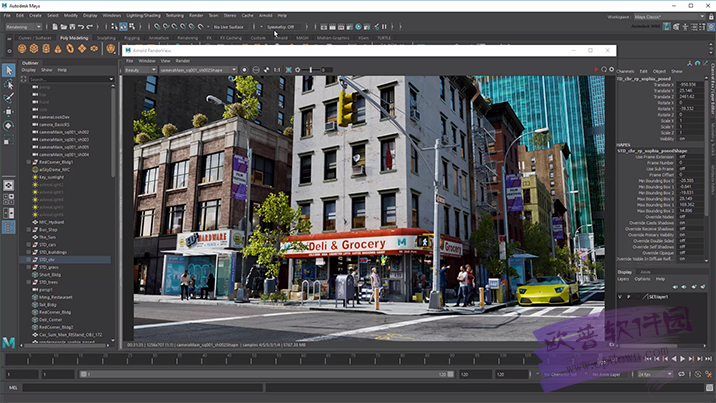Click Object in Channel Box header

pyautogui.click(x=659, y=71)
